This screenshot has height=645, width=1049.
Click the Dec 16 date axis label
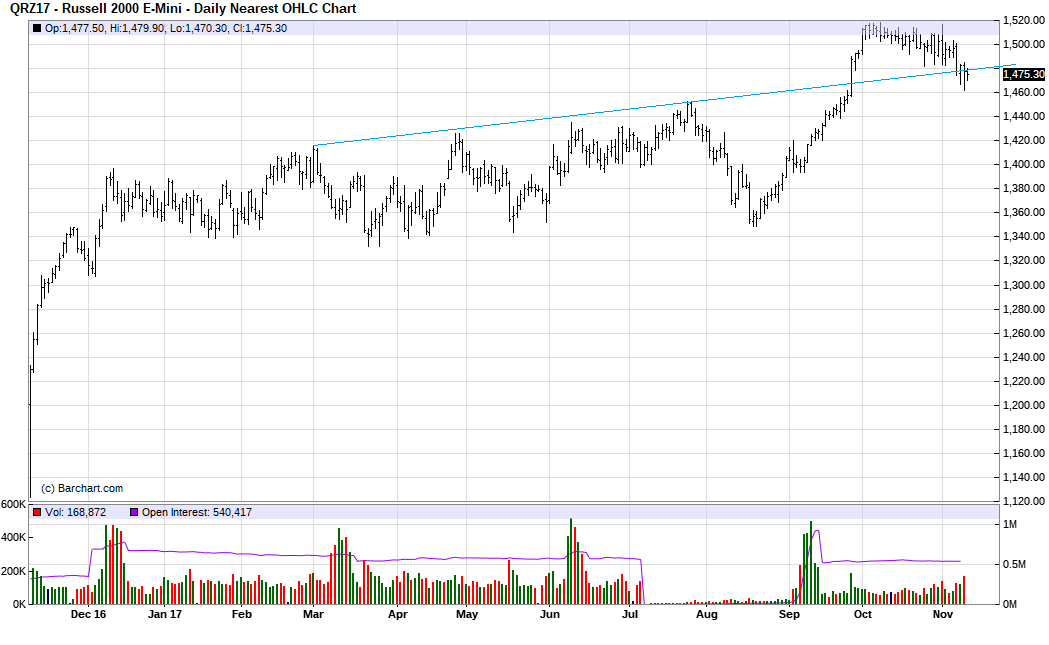[x=88, y=614]
